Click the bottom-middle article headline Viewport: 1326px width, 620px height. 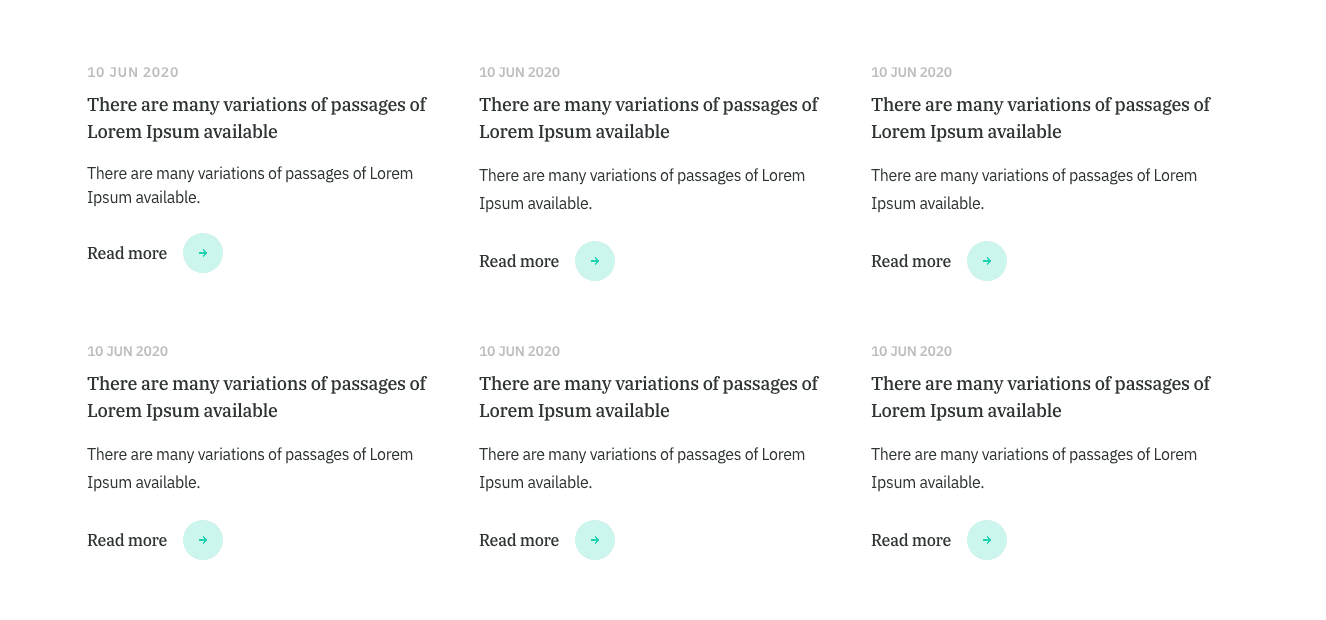point(648,397)
